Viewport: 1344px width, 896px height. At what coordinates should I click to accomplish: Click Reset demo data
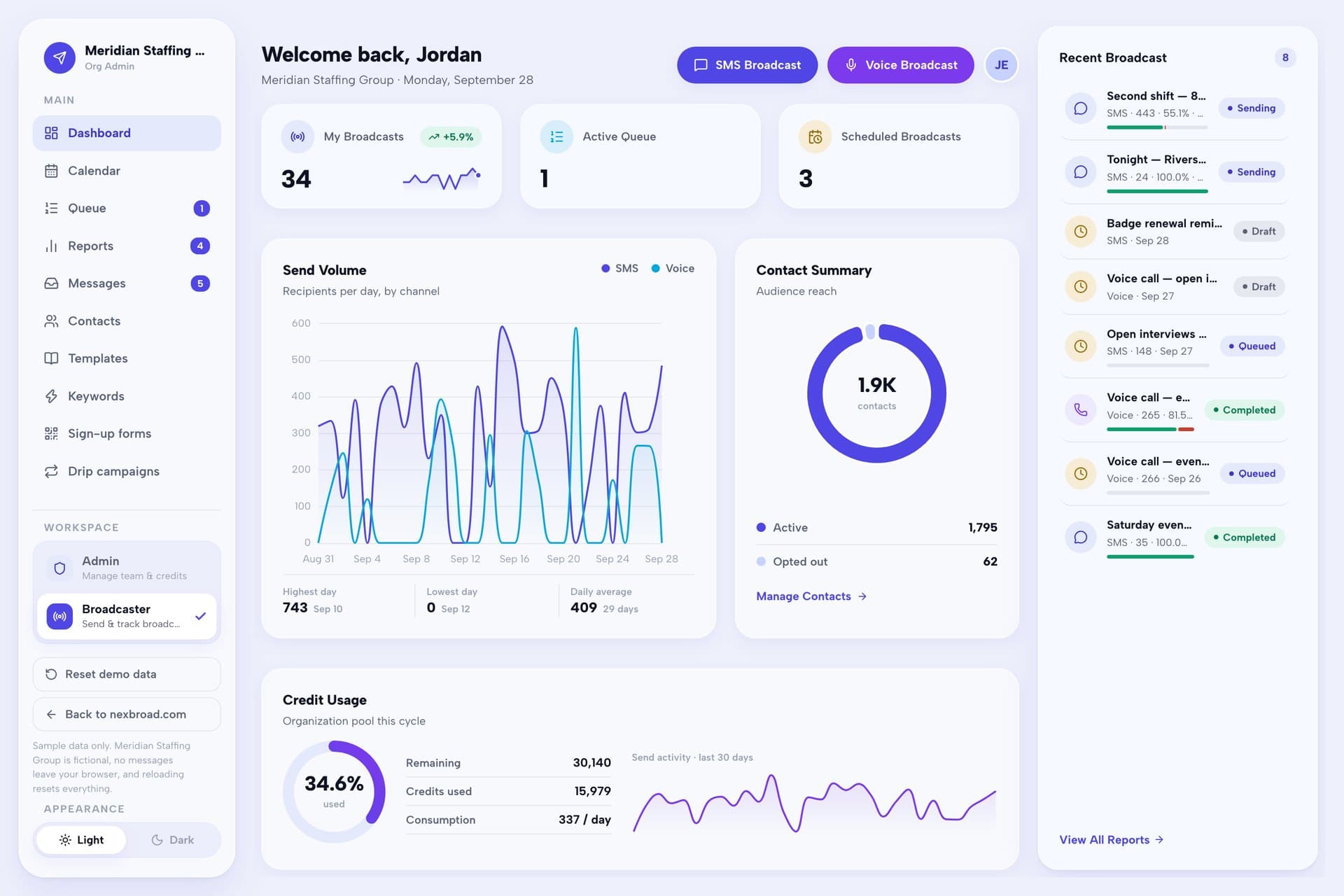[127, 674]
